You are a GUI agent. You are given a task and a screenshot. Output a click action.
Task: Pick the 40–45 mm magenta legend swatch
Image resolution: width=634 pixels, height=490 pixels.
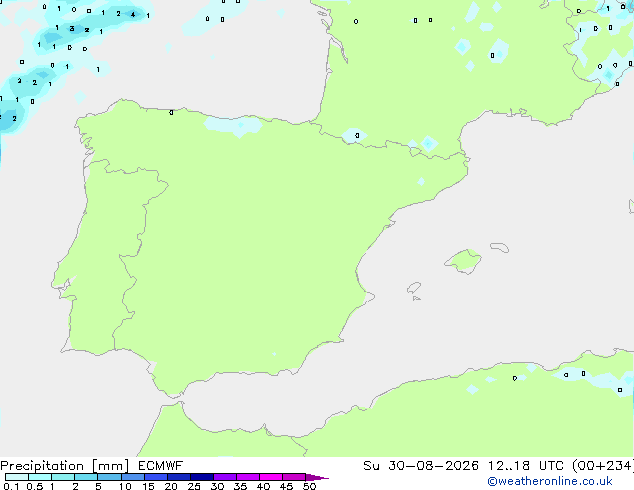tap(271, 477)
